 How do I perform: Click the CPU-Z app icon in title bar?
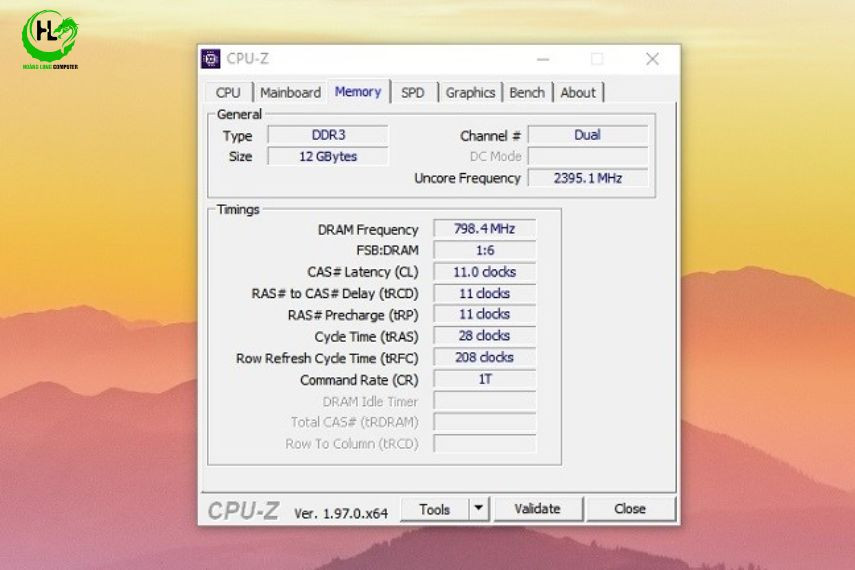tap(210, 59)
